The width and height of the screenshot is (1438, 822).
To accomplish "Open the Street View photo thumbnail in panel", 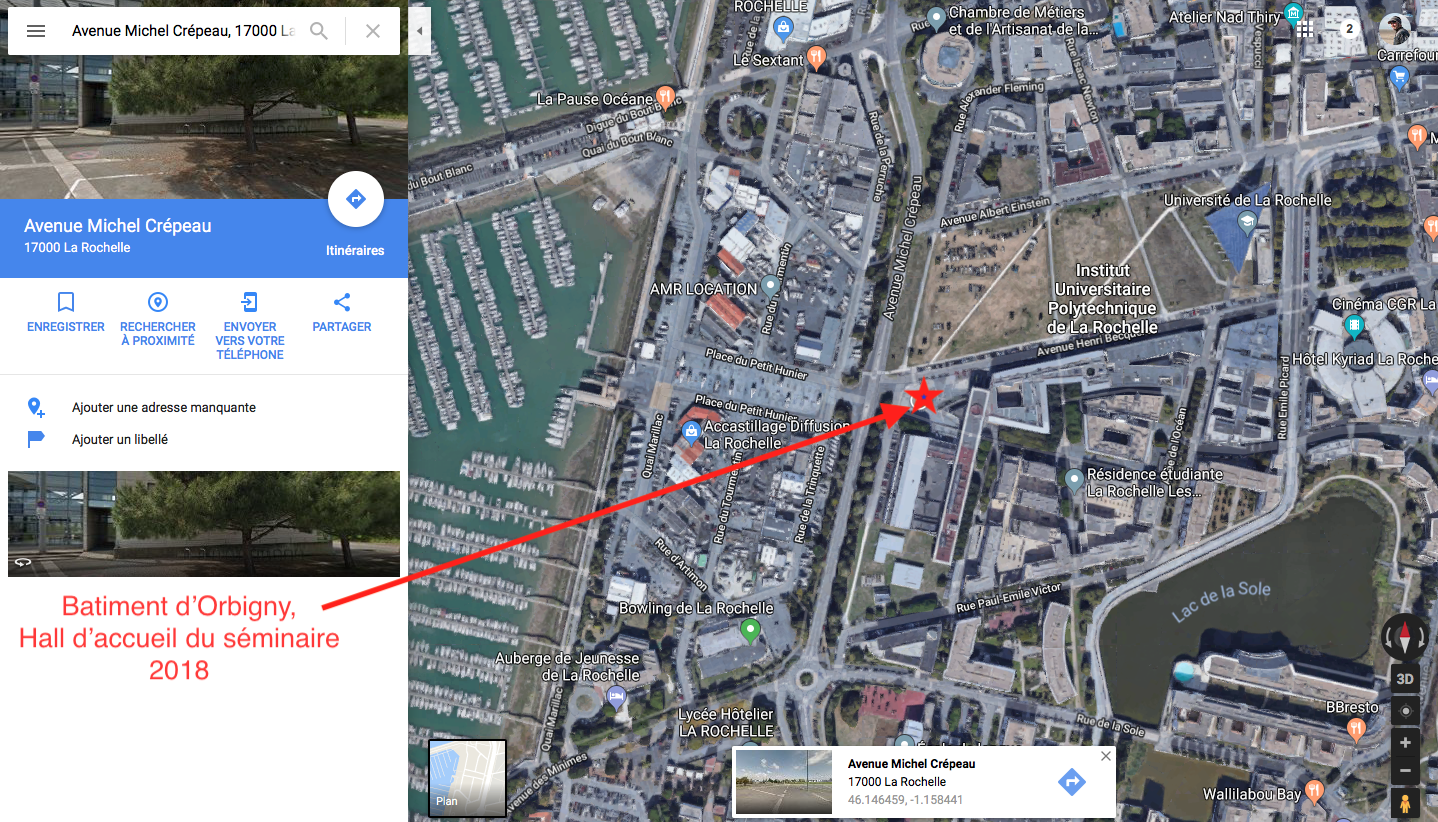I will pos(204,524).
